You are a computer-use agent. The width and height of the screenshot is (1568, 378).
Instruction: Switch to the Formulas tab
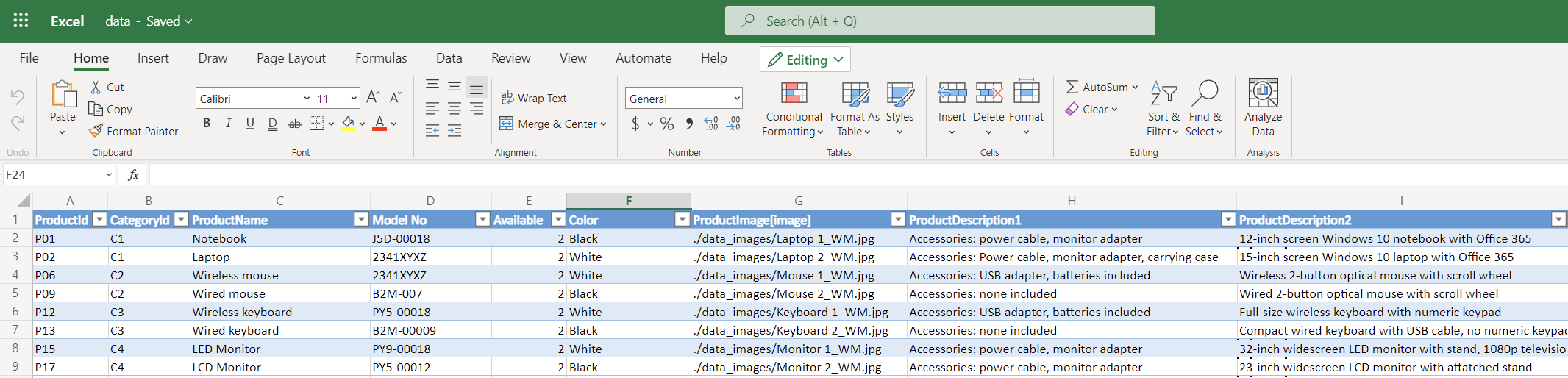[x=381, y=58]
